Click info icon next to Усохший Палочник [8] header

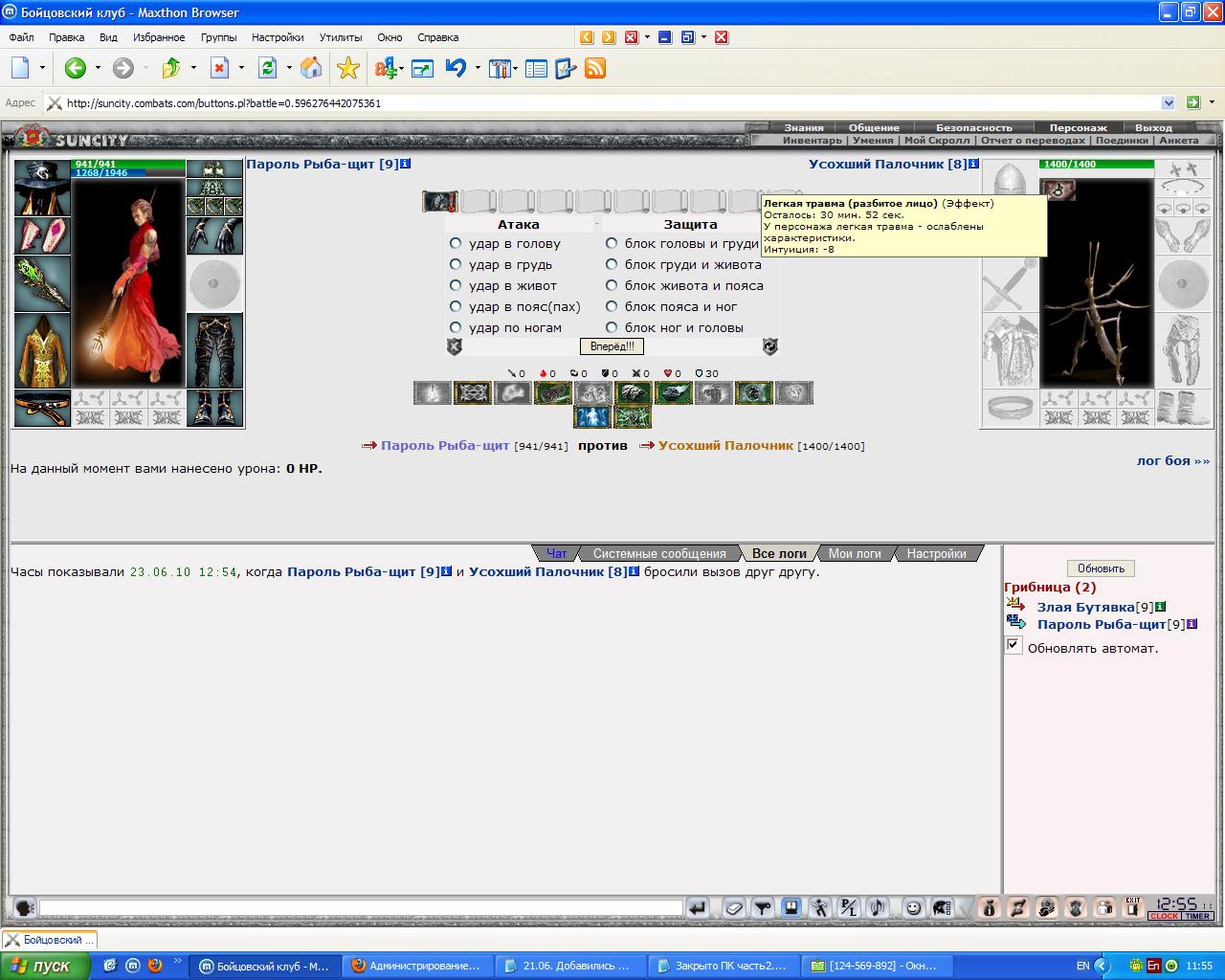pyautogui.click(x=973, y=164)
